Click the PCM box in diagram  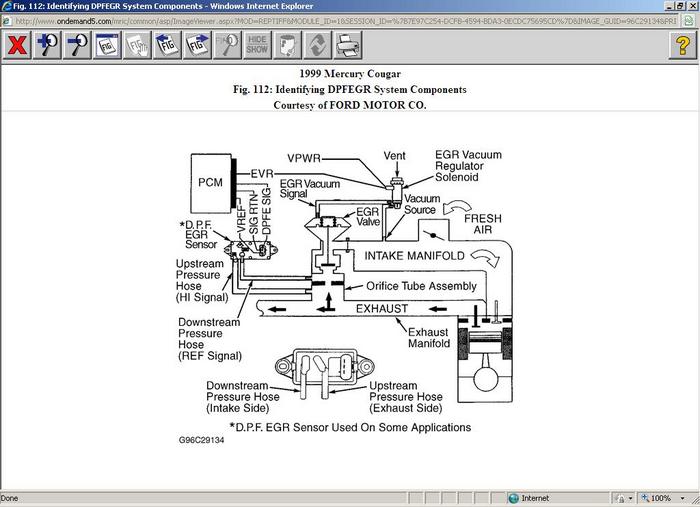tap(211, 183)
